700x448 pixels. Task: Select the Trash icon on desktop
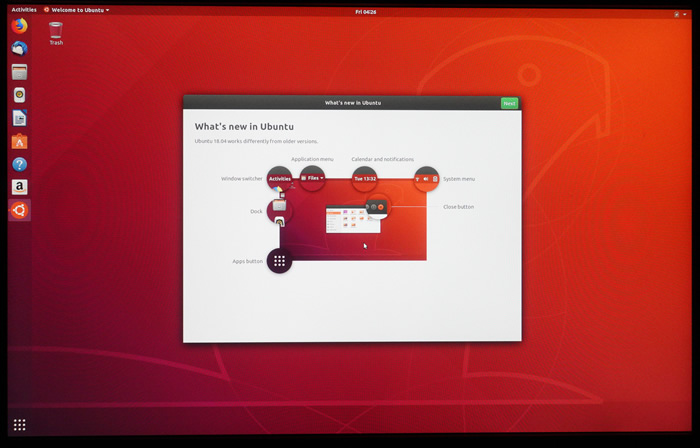click(56, 33)
